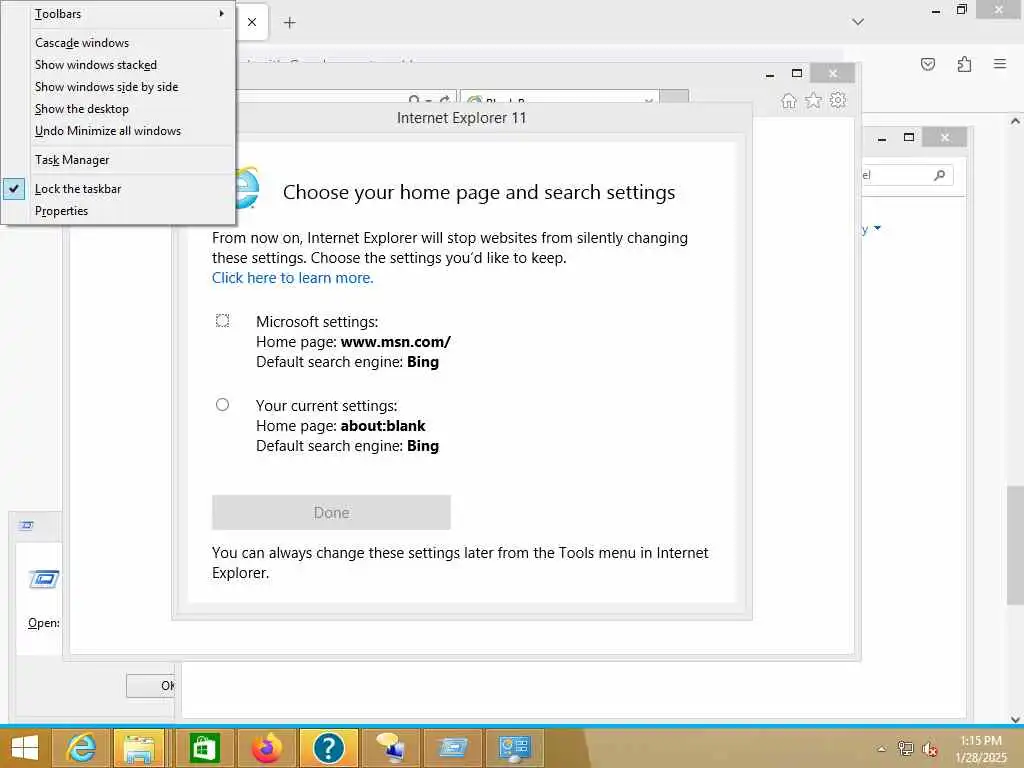Open the Control Panel taskbar icon
The image size is (1024, 768).
tap(515, 748)
